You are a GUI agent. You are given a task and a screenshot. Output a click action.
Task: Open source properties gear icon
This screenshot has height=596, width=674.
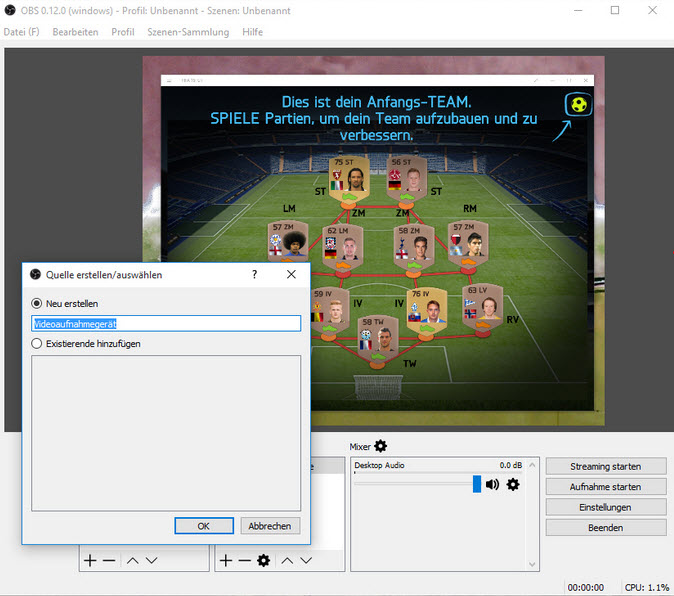click(263, 560)
